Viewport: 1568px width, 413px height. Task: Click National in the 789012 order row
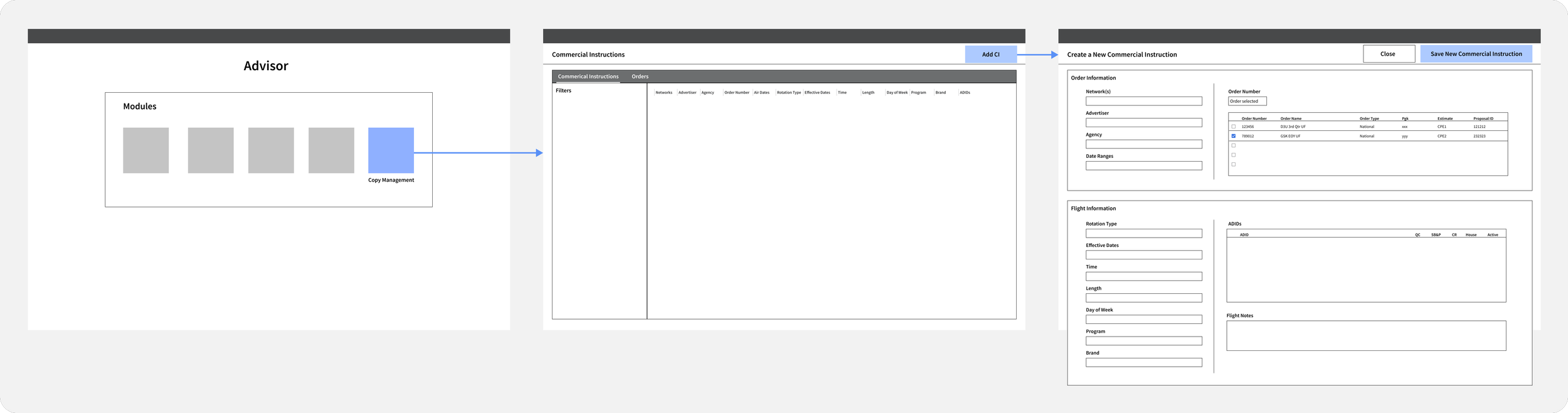coord(1367,136)
